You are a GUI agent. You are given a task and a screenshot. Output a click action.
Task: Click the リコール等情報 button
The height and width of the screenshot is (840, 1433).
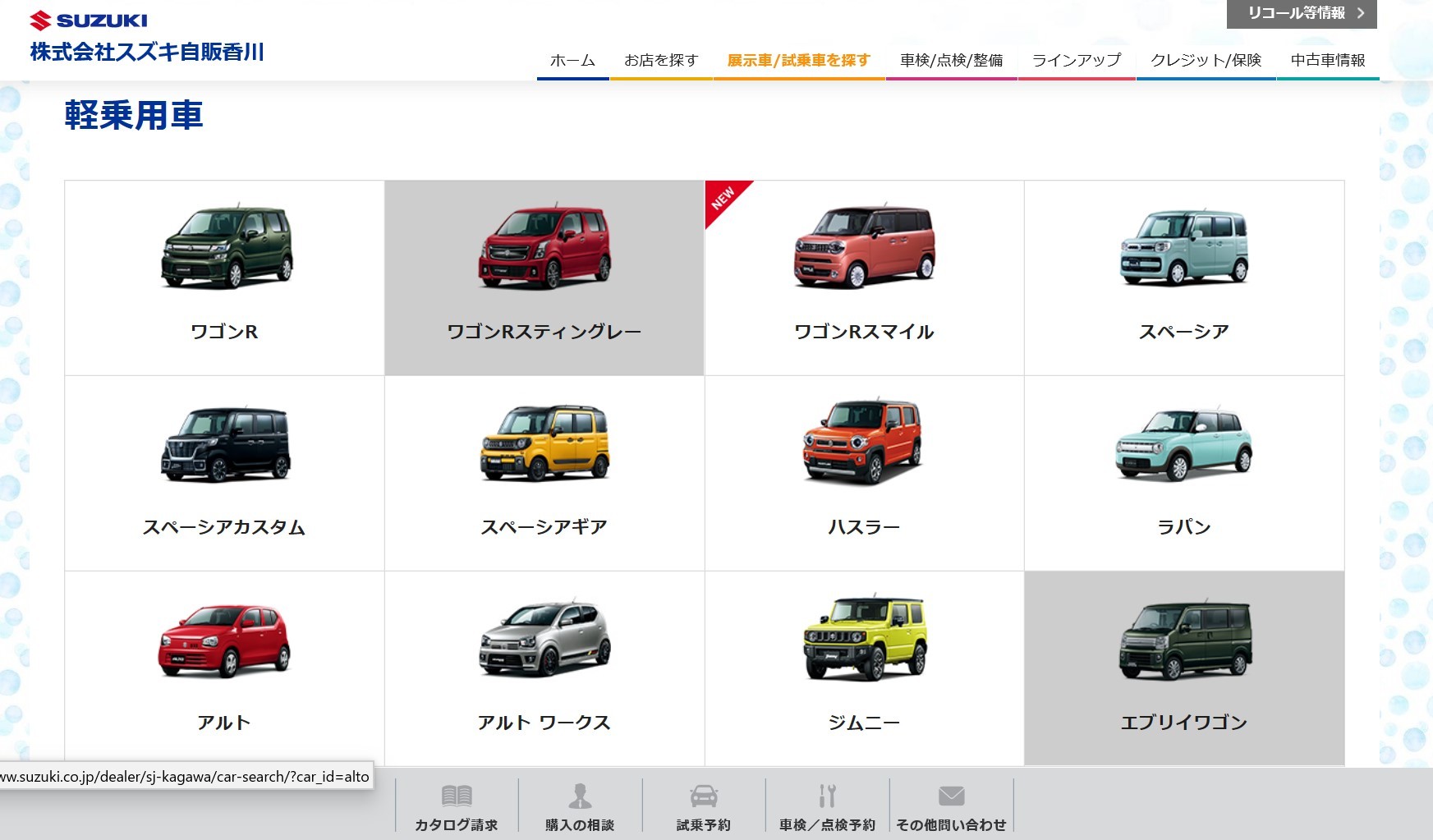coord(1302,14)
